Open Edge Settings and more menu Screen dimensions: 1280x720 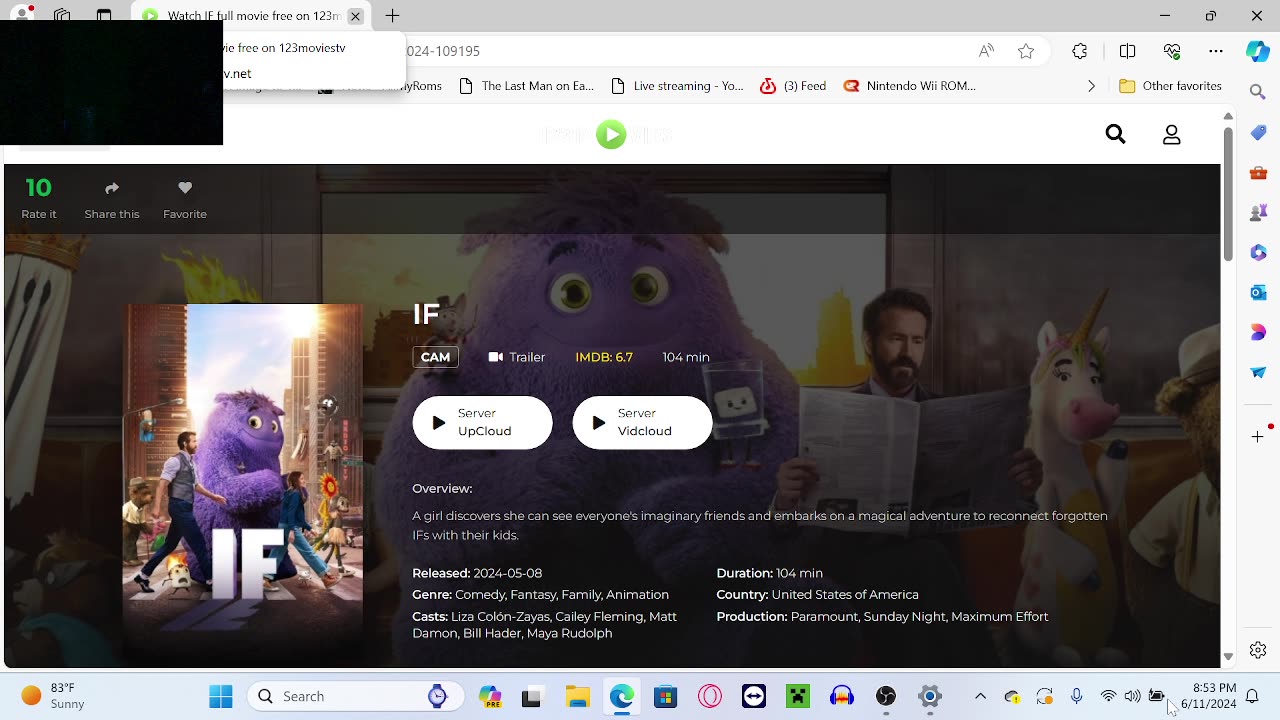click(x=1216, y=51)
